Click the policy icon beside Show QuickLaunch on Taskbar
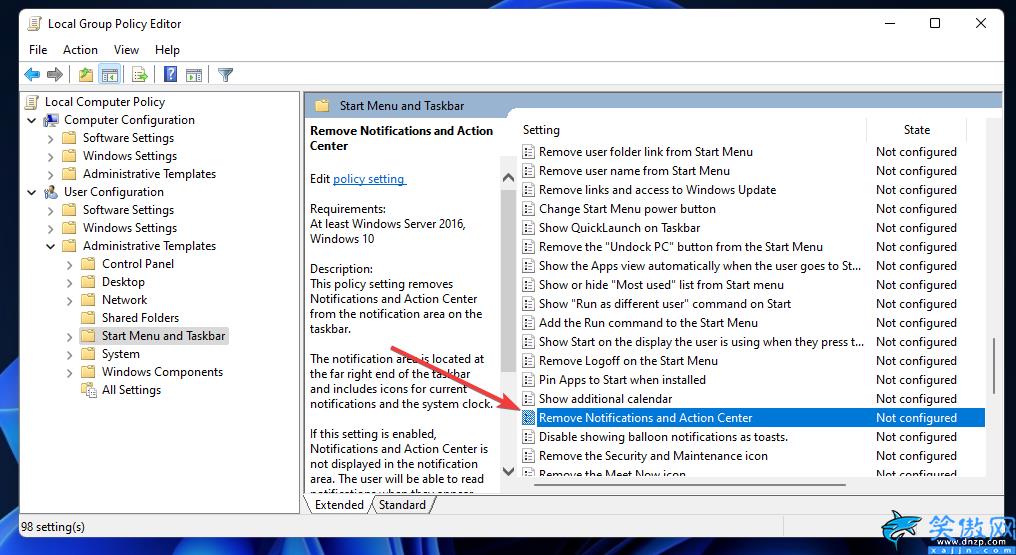Screen dimensions: 1016x555 point(529,228)
